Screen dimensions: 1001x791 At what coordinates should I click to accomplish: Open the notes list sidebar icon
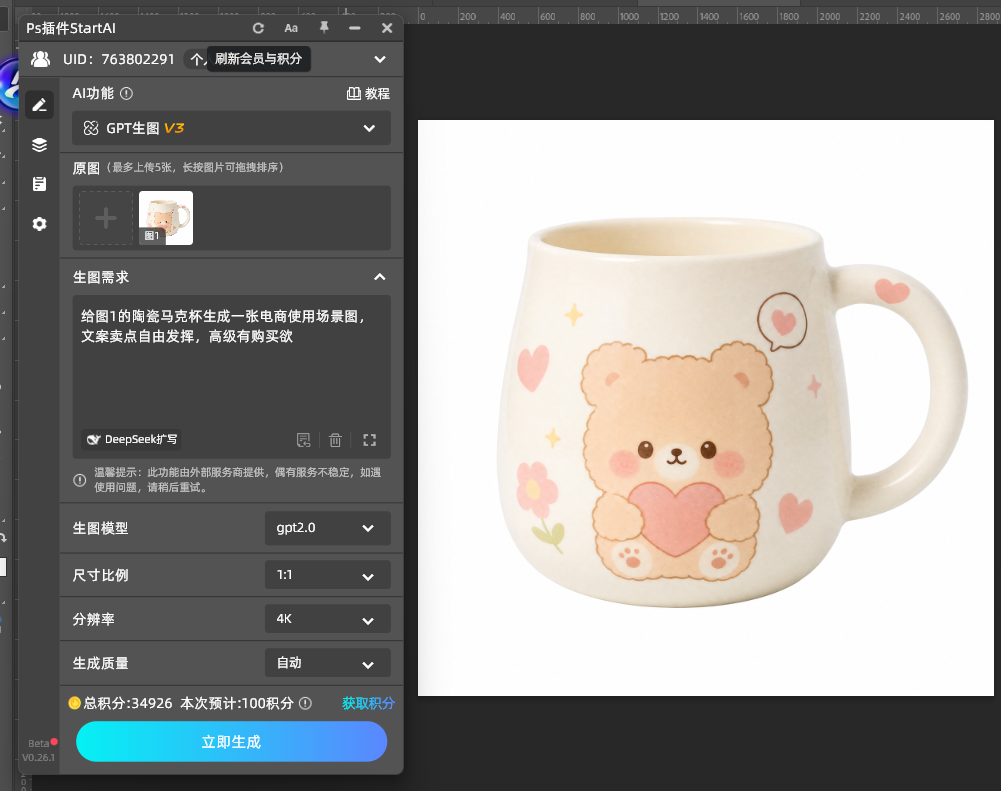(40, 185)
